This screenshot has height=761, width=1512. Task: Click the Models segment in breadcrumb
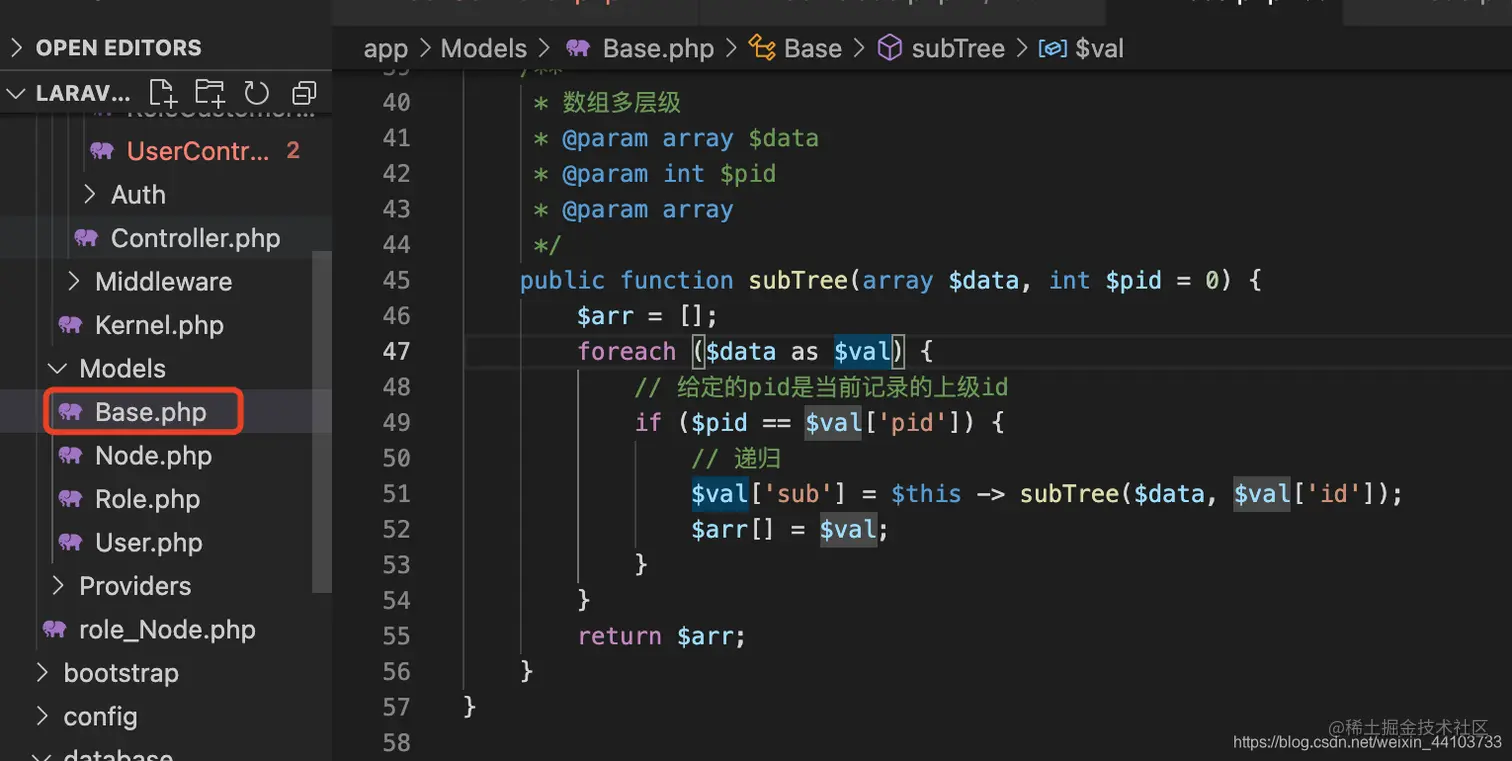[x=484, y=48]
